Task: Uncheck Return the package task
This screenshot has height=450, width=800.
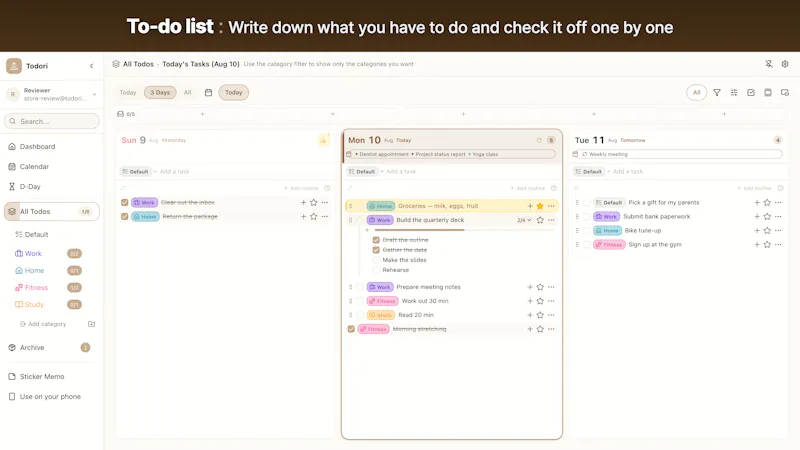Action: coord(124,216)
